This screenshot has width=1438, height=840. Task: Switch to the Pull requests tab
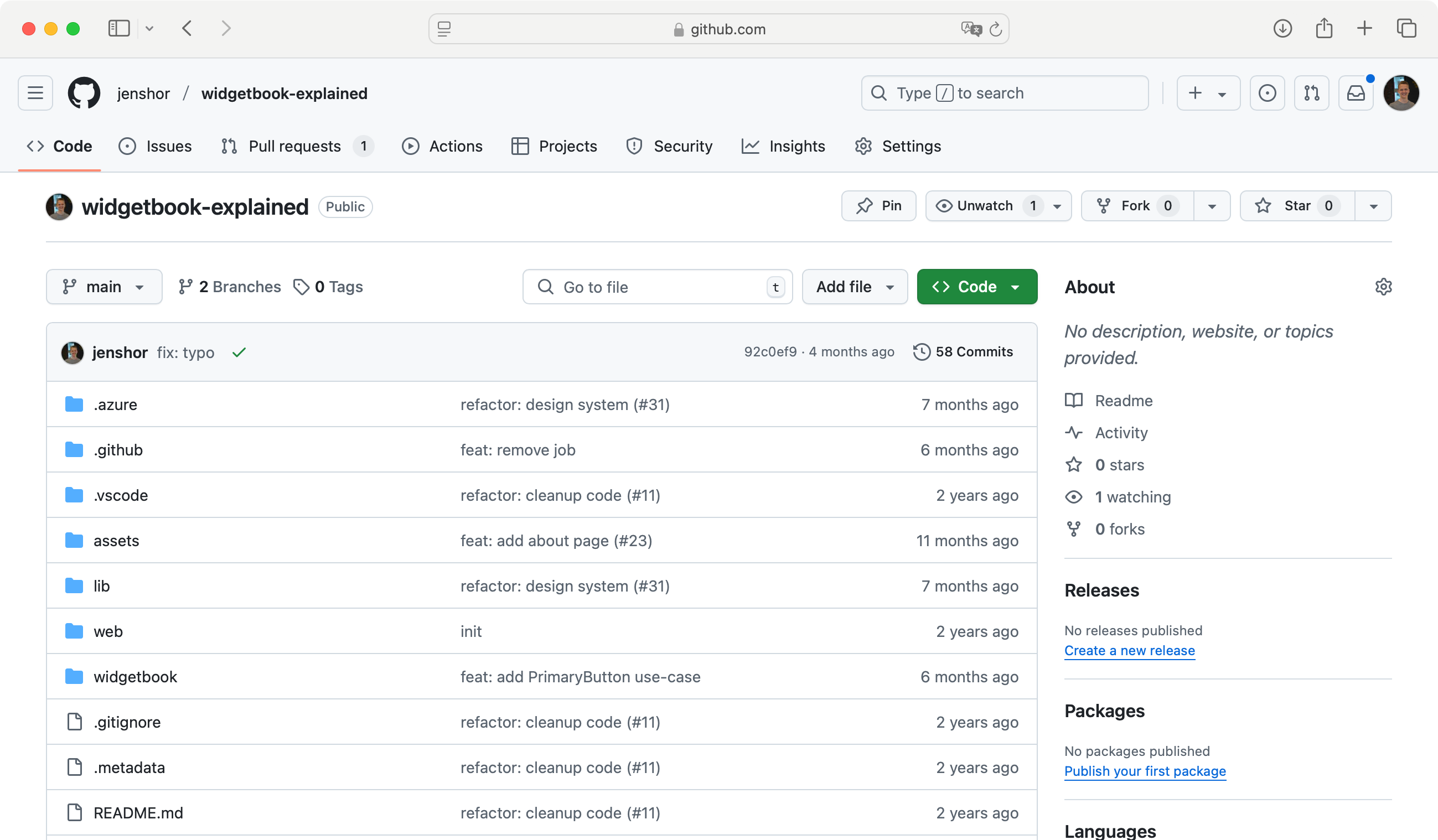(294, 147)
